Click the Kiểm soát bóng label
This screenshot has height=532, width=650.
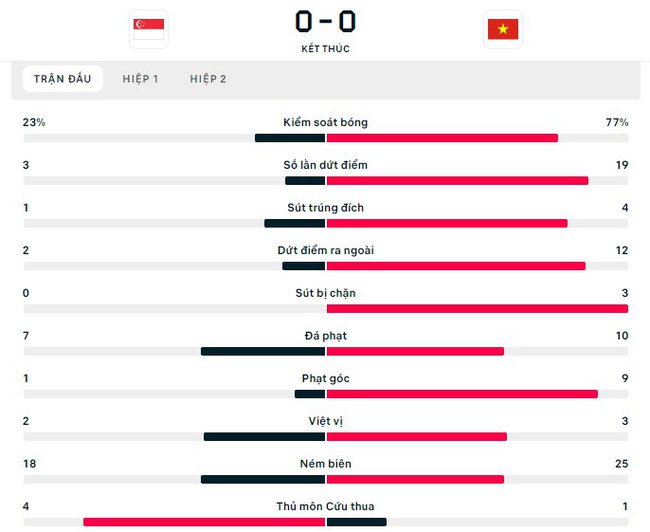point(325,122)
